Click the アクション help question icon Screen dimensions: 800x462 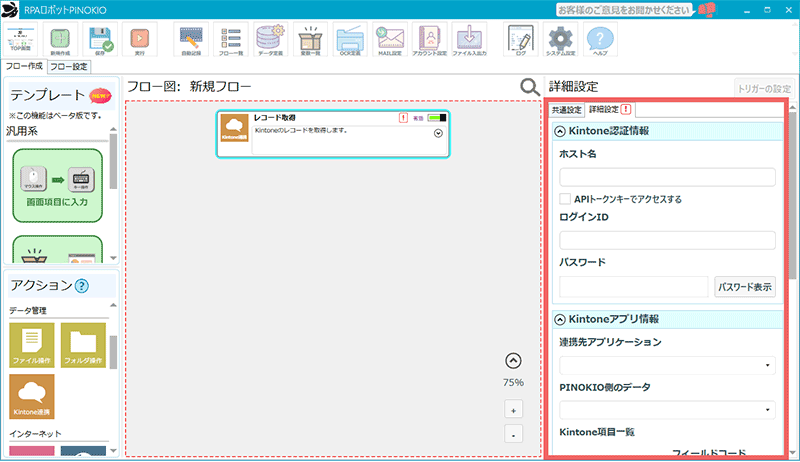[82, 286]
